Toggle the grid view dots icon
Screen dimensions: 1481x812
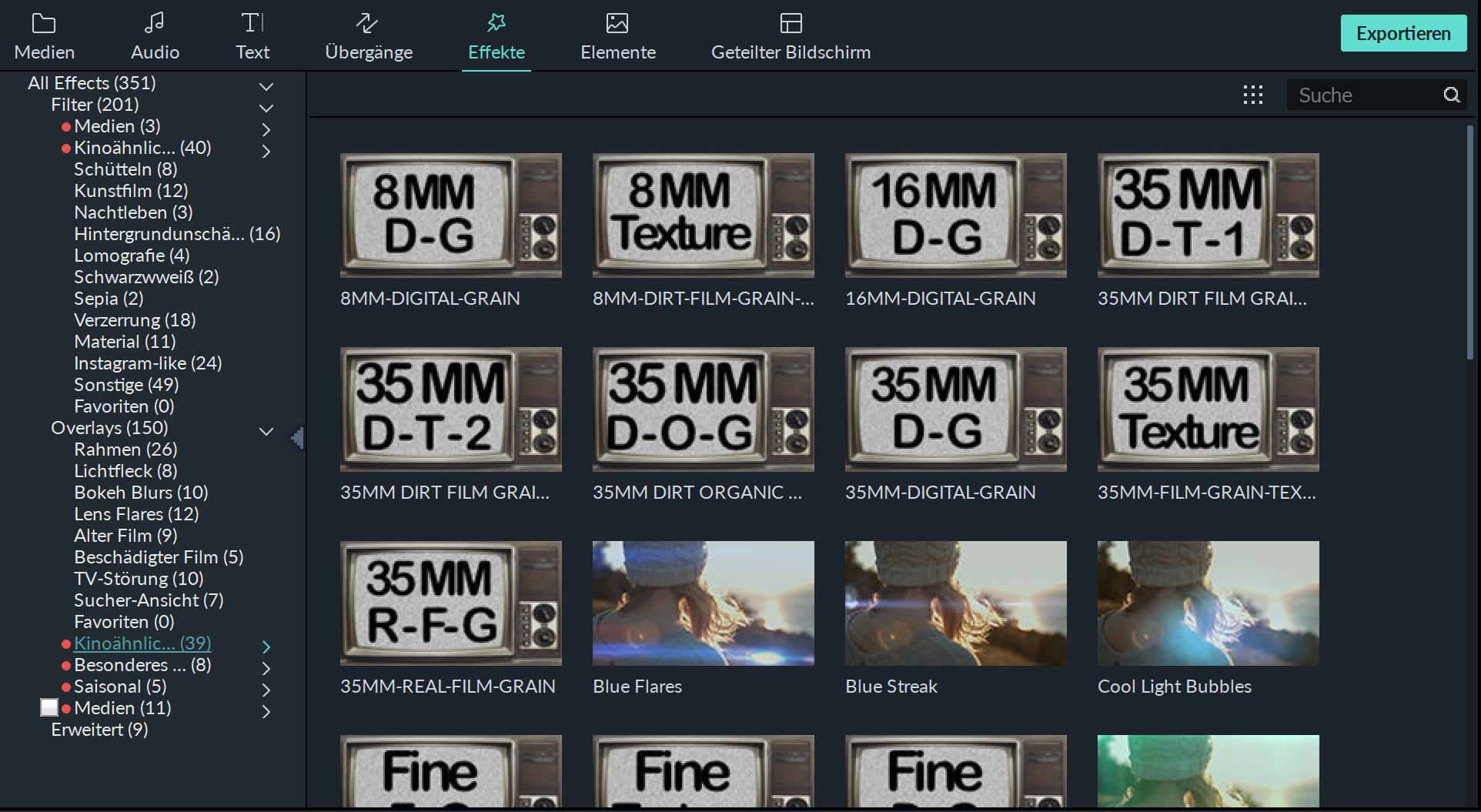tap(1253, 95)
